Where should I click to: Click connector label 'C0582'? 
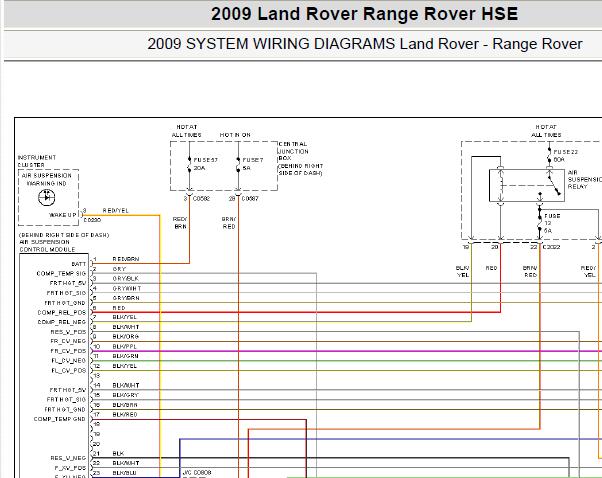click(201, 198)
